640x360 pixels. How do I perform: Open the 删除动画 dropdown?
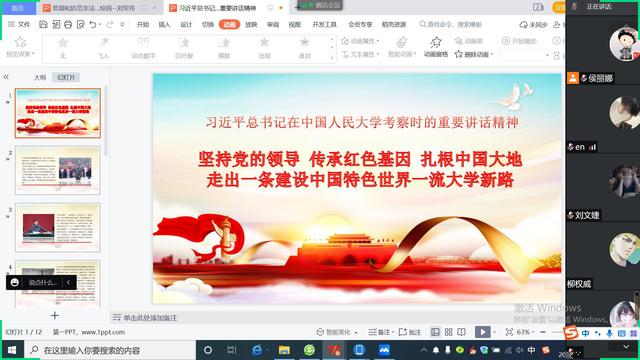[x=474, y=54]
